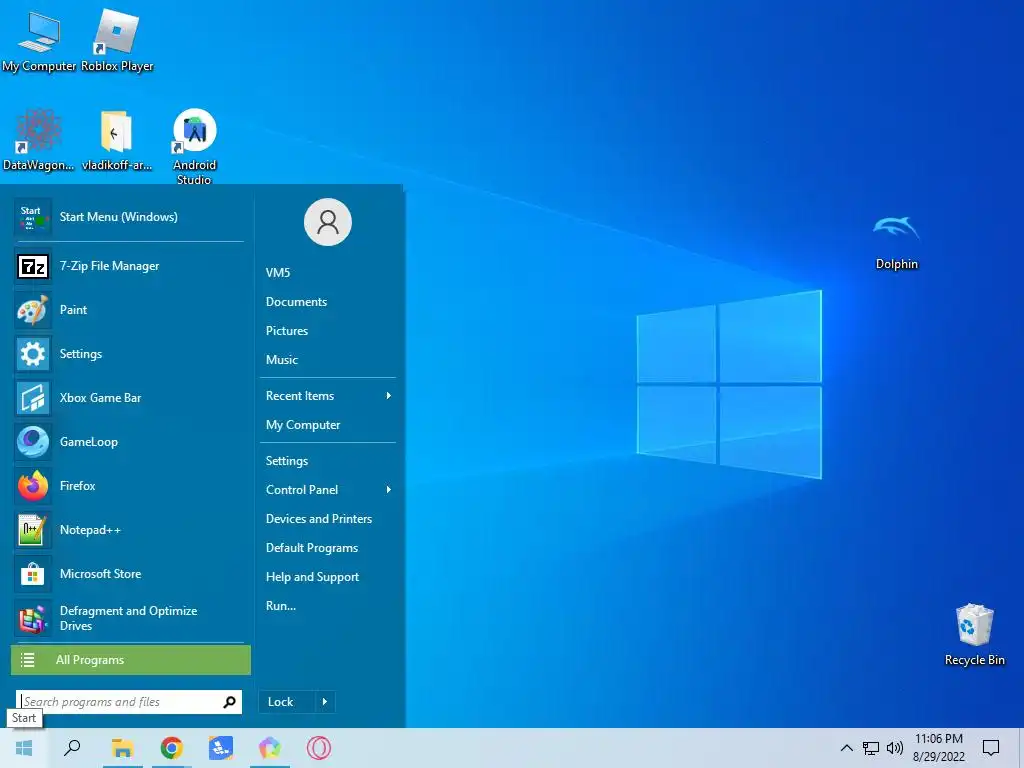Viewport: 1024px width, 768px height.
Task: Open Lock button options arrow
Action: 325,702
